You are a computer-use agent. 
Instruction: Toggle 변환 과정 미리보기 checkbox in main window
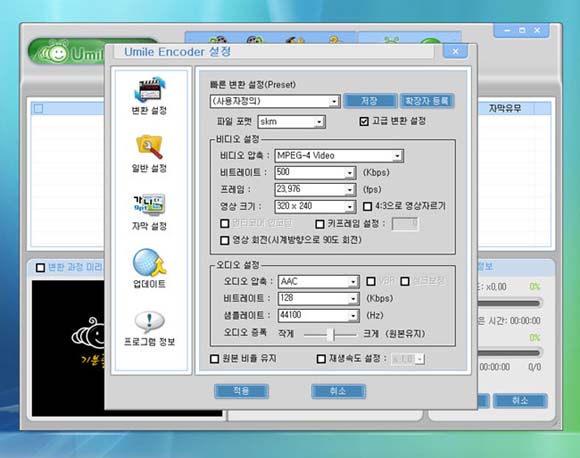pos(40,267)
